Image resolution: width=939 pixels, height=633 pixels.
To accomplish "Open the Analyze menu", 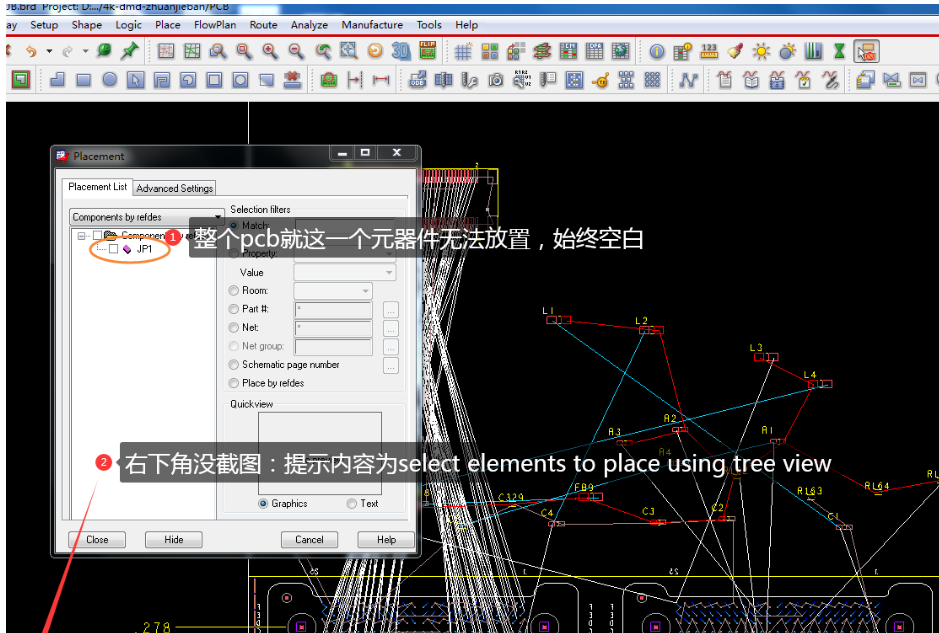I will [x=309, y=25].
